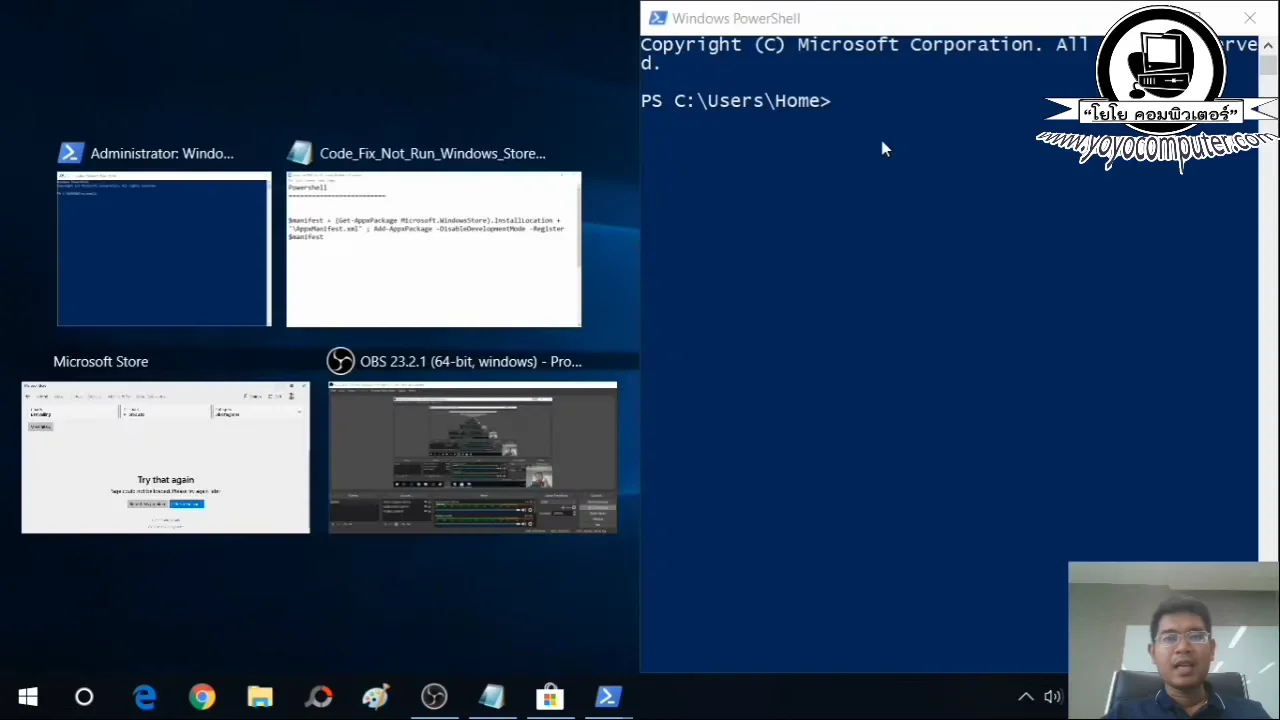Collapse the Windows PowerShell window title bar chevron
1280x720 pixels.
point(1268,45)
